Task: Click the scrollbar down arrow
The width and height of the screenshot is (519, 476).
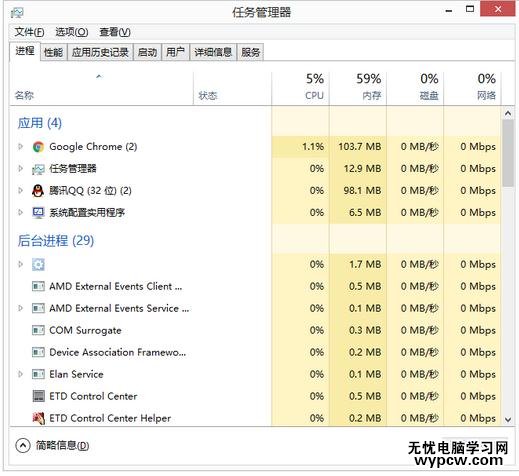Action: pos(508,420)
